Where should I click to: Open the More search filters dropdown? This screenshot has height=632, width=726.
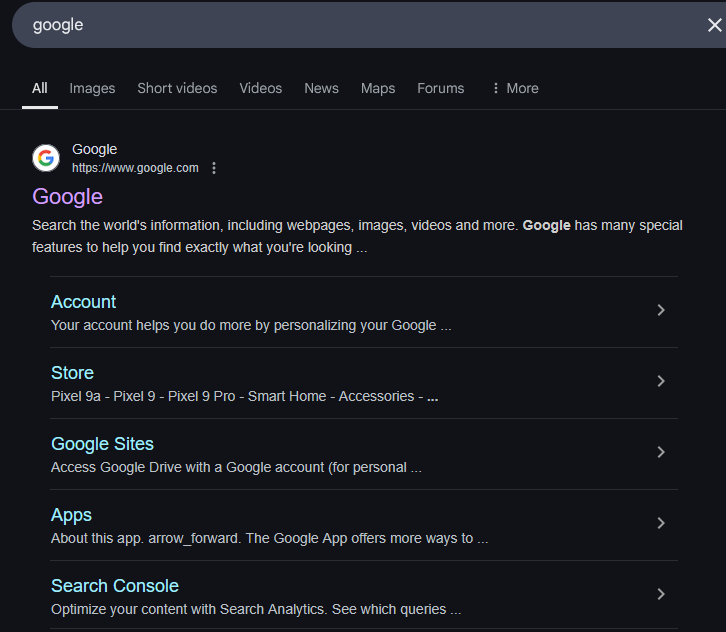(x=515, y=88)
